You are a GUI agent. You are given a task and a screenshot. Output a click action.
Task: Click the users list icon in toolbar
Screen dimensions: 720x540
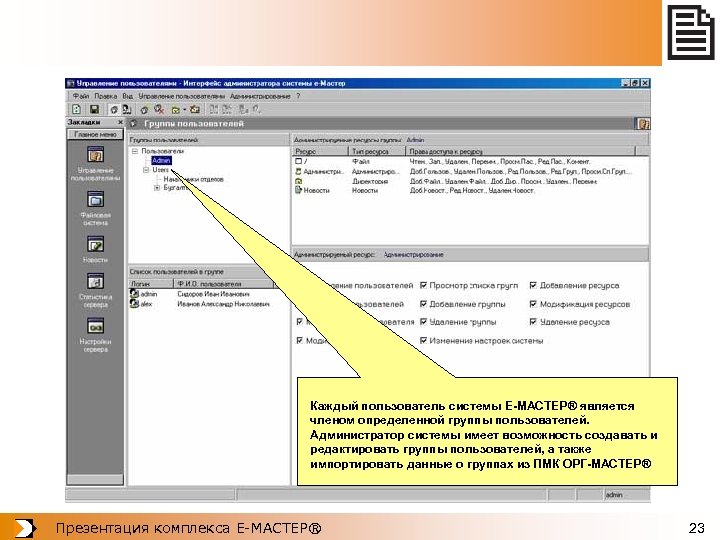coord(127,109)
